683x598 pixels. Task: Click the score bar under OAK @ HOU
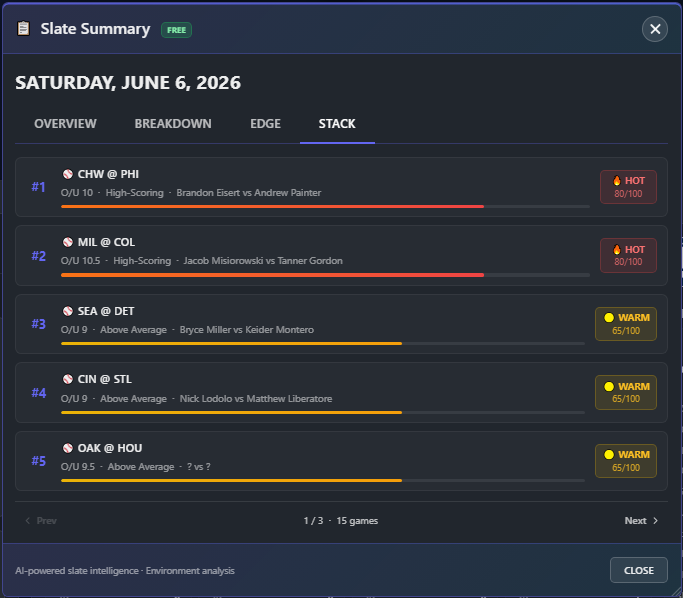click(323, 480)
